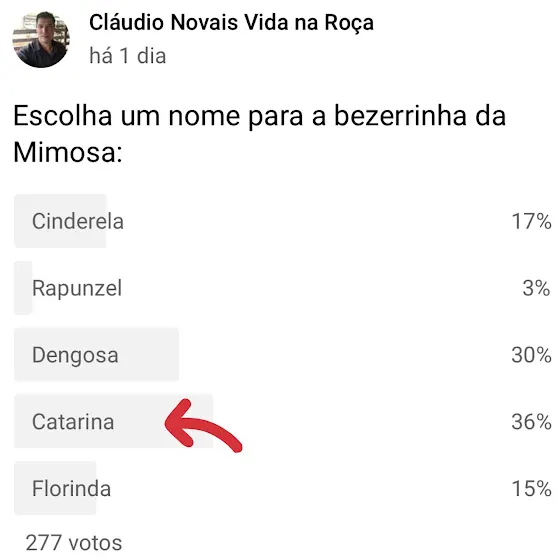This screenshot has height=560, width=560.
Task: Click the small gray bar beside Rapunzel
Action: 23,288
